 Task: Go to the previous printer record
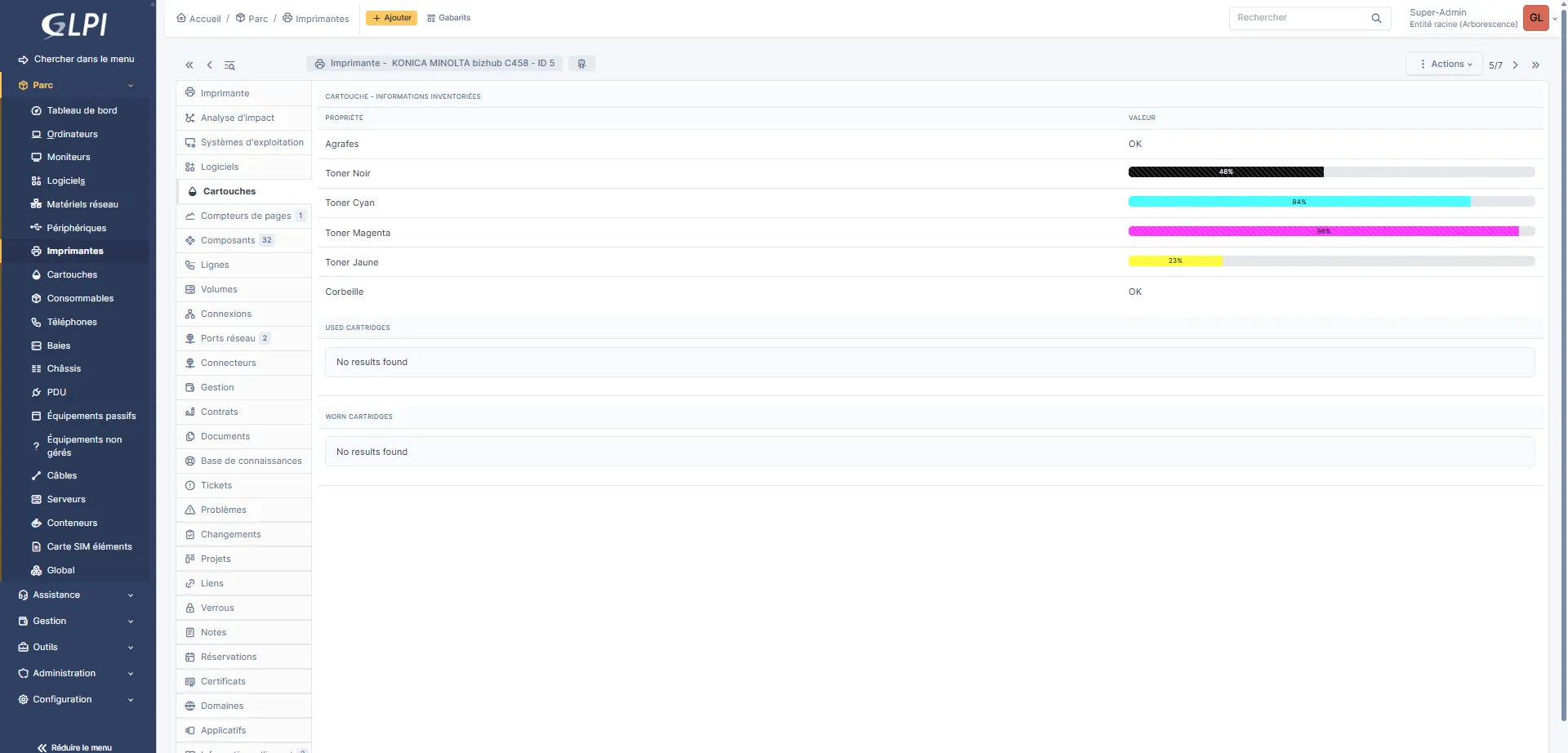pos(209,65)
